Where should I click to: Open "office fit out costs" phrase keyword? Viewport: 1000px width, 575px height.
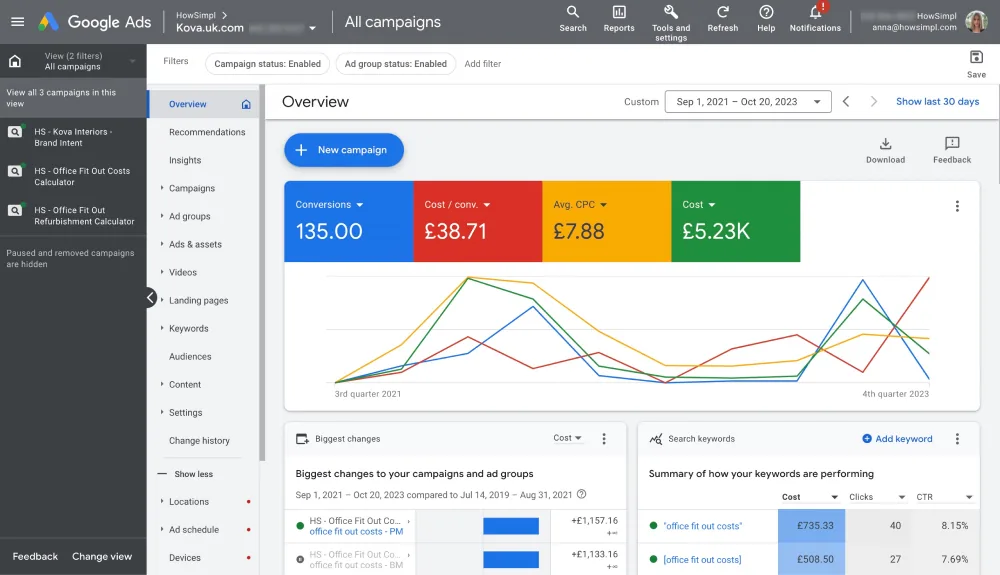(702, 526)
